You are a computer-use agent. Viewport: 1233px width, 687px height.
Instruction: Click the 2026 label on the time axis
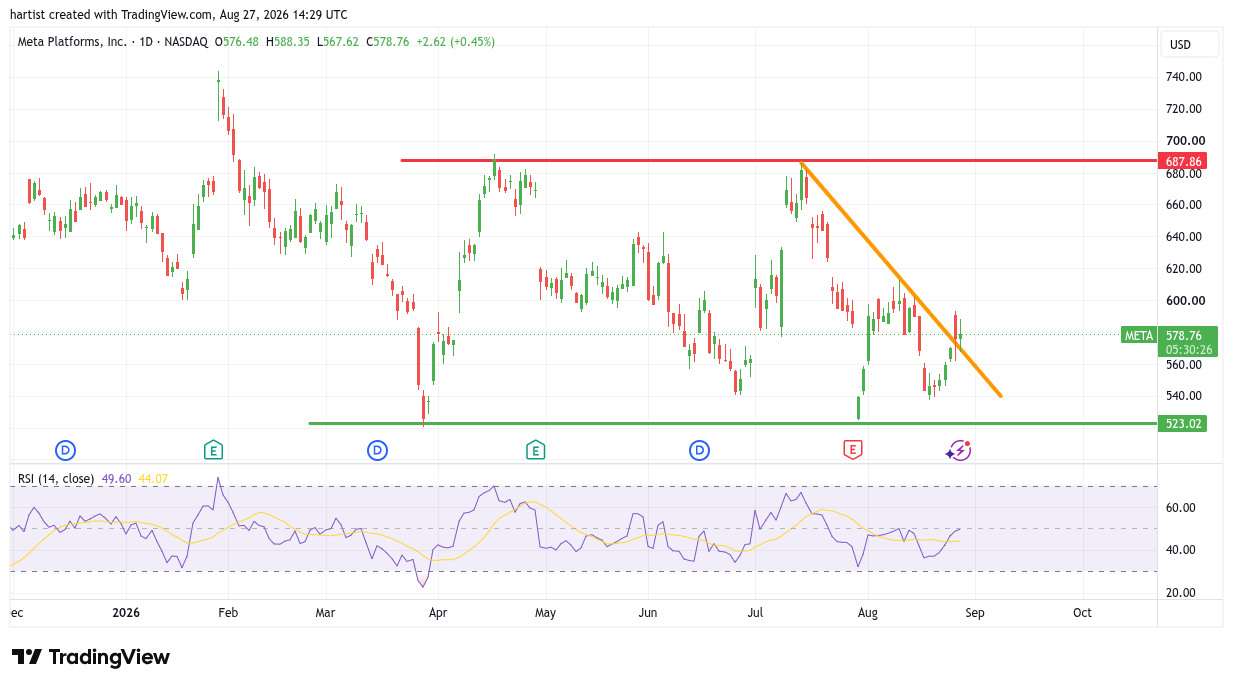click(126, 612)
